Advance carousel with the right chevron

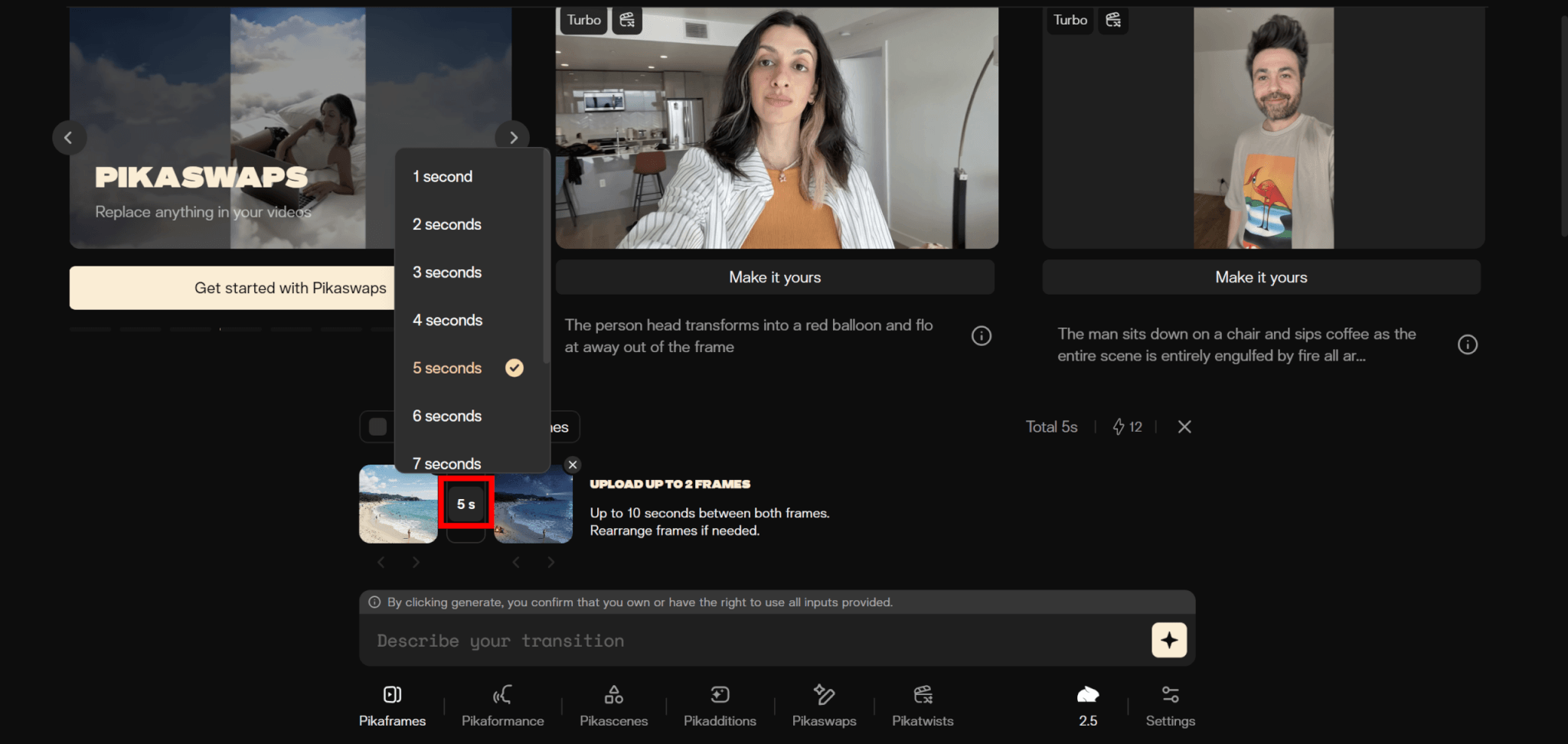pyautogui.click(x=513, y=138)
